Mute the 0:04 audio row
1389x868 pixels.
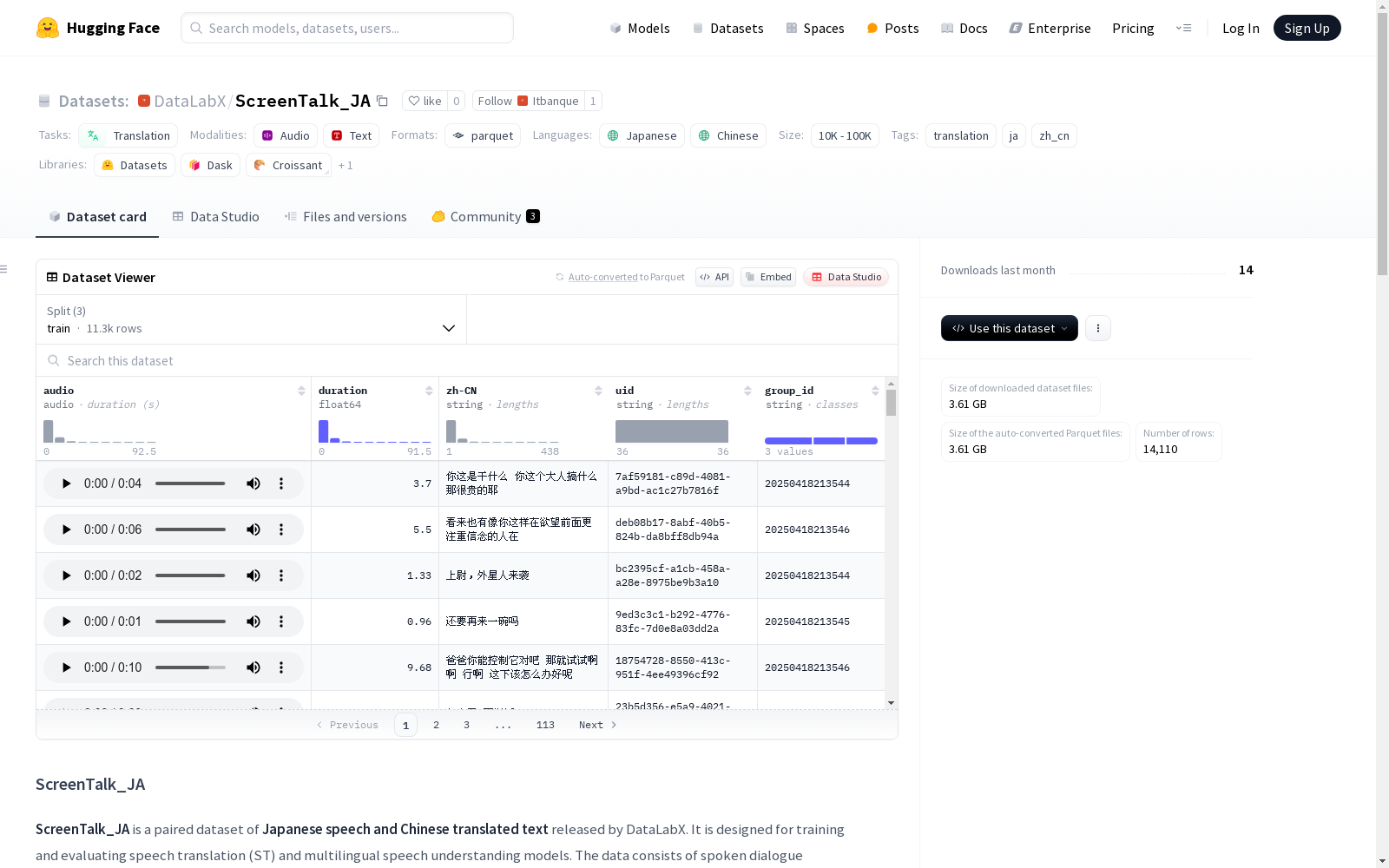(253, 483)
